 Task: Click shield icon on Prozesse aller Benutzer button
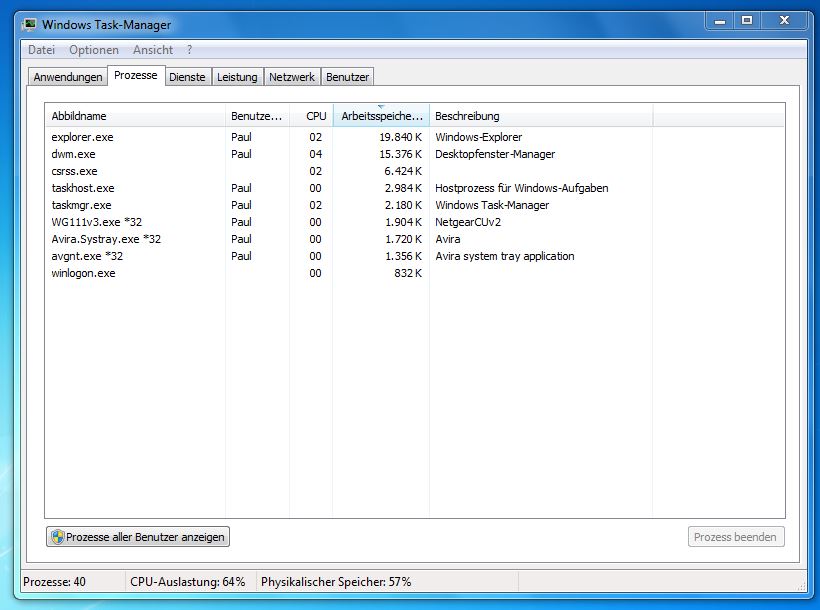[57, 537]
